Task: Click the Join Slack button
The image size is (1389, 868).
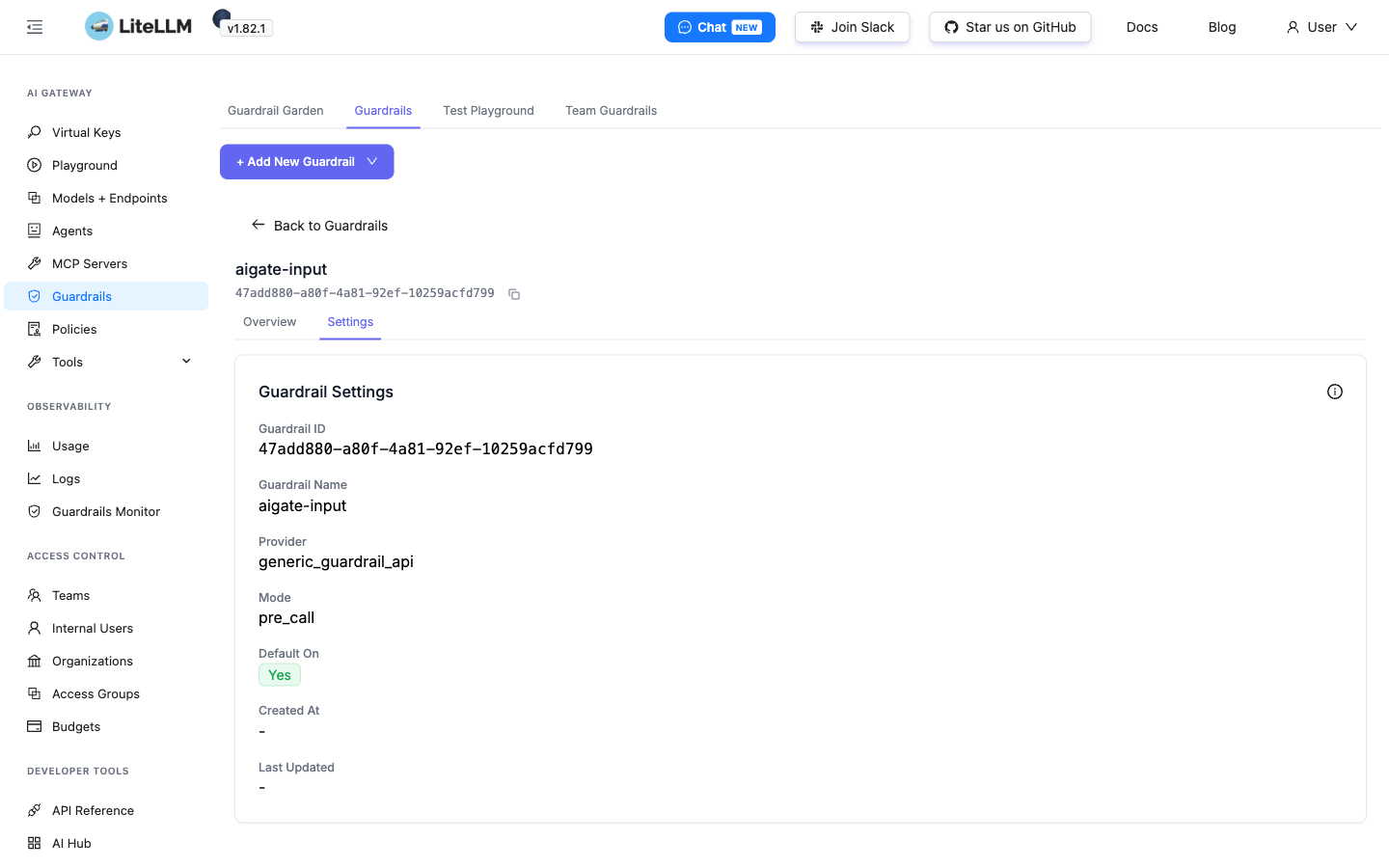Action: [852, 27]
